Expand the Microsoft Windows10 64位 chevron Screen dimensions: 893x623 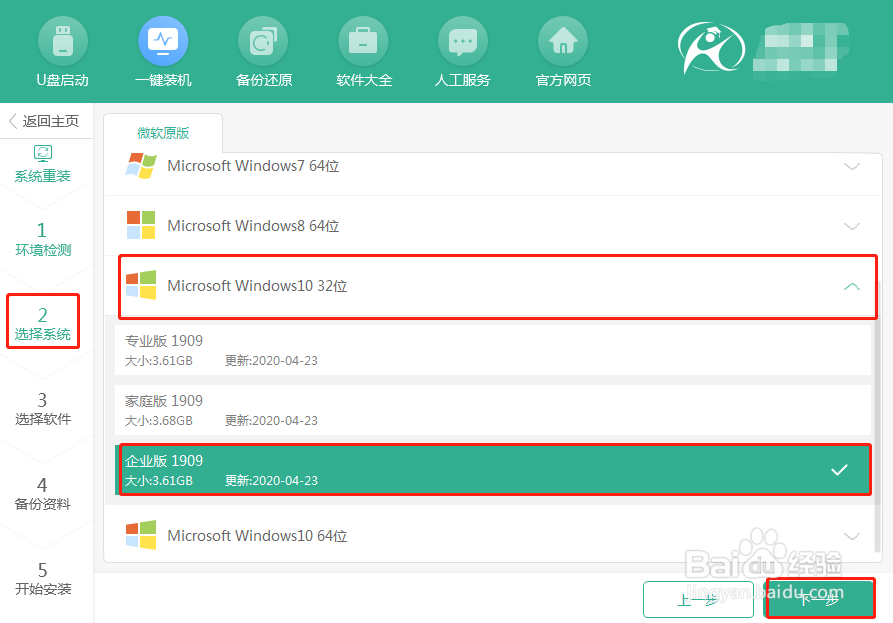(x=851, y=536)
